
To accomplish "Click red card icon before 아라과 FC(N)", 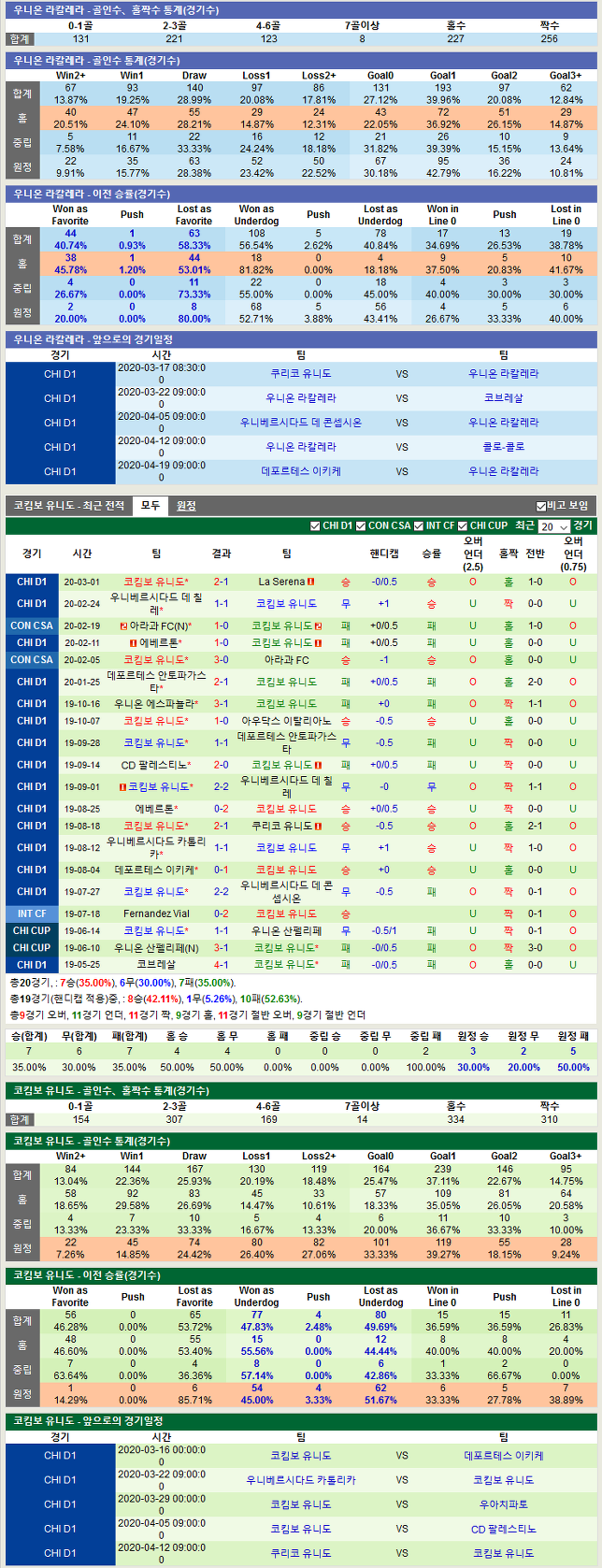I will [123, 626].
